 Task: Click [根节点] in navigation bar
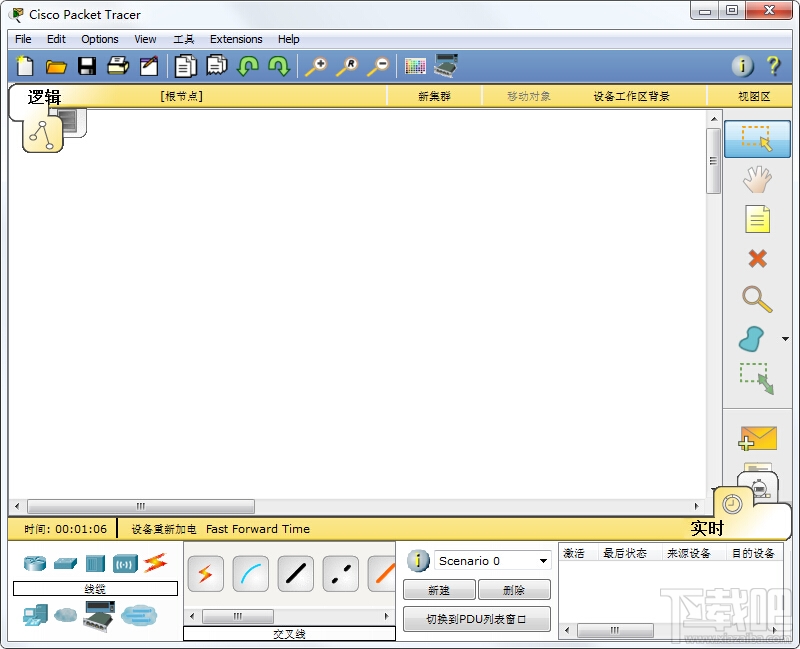pos(182,96)
